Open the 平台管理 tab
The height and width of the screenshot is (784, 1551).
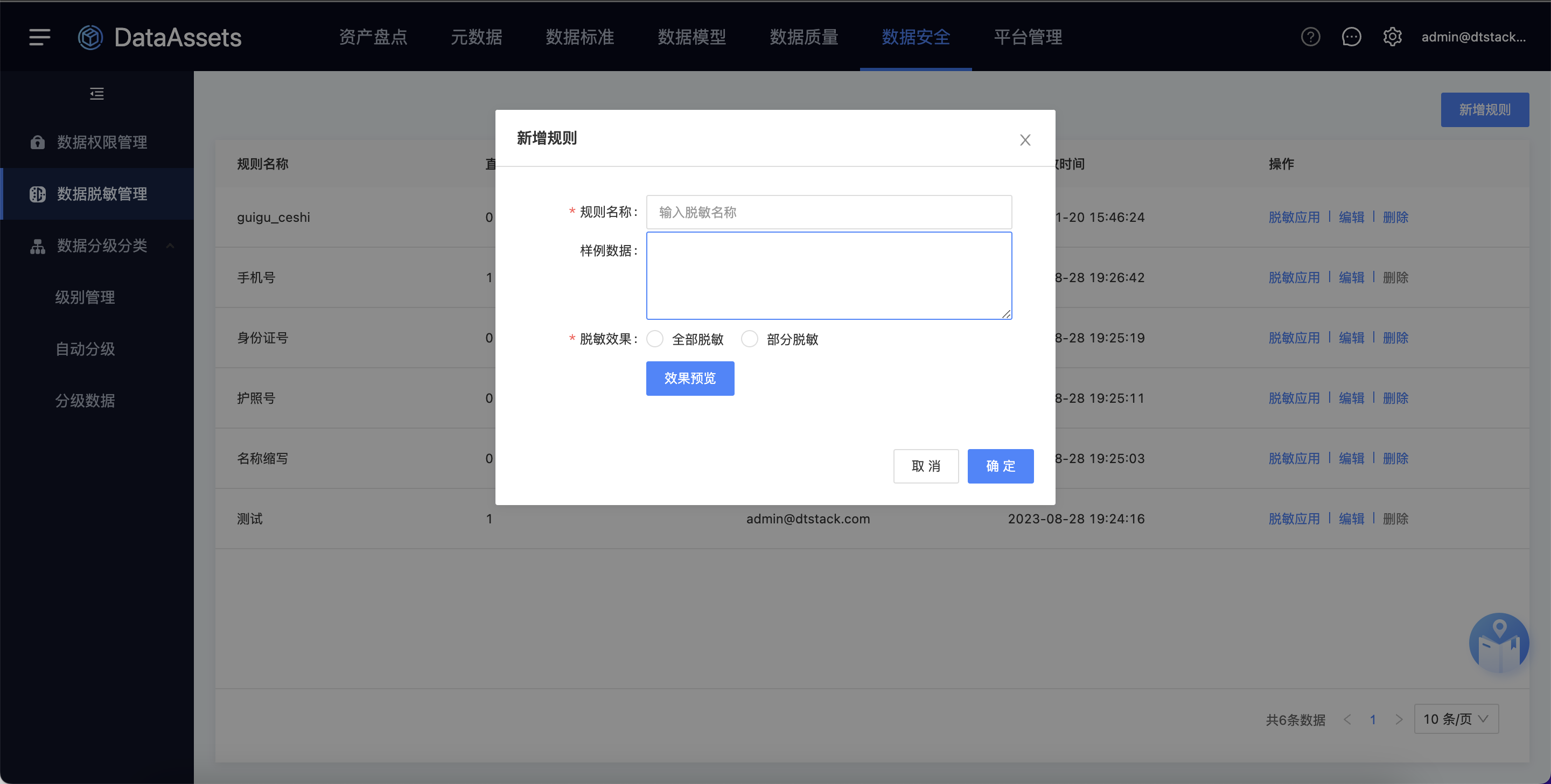tap(1028, 37)
